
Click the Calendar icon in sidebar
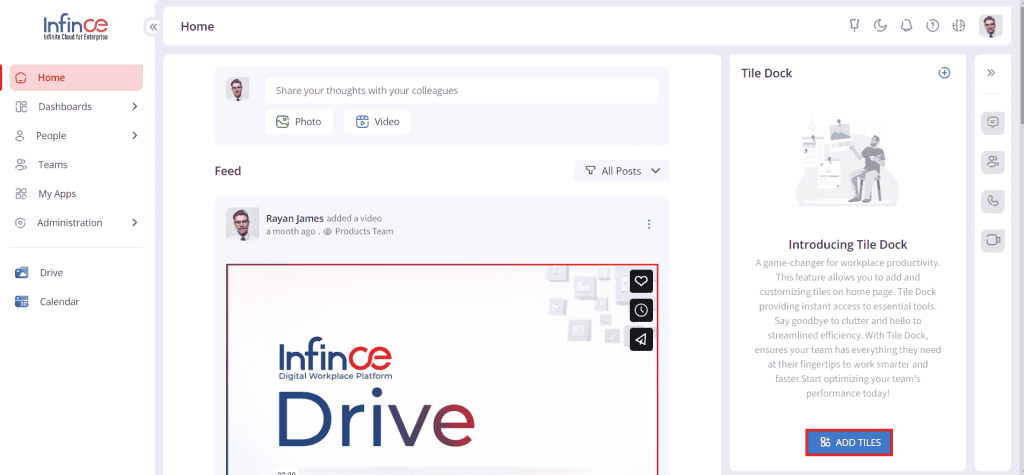point(22,302)
